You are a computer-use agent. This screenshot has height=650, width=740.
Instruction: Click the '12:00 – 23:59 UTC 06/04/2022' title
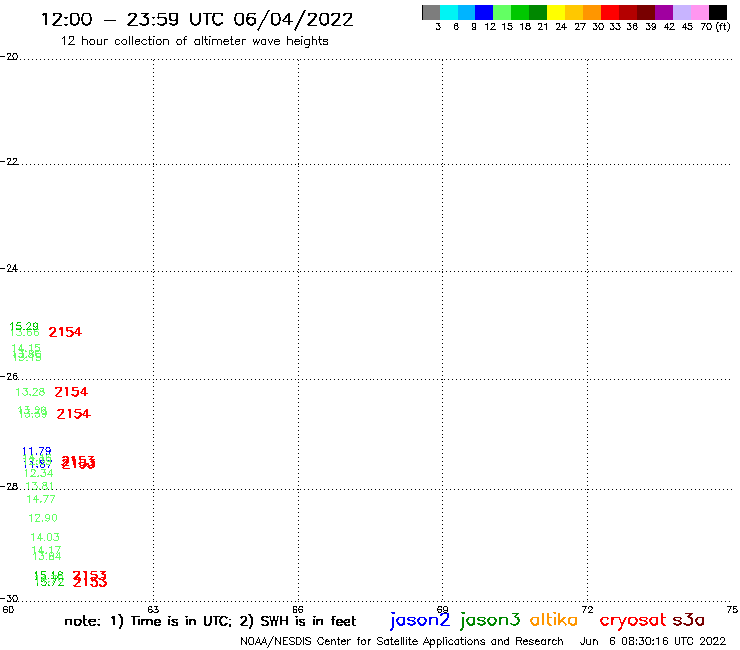[197, 20]
